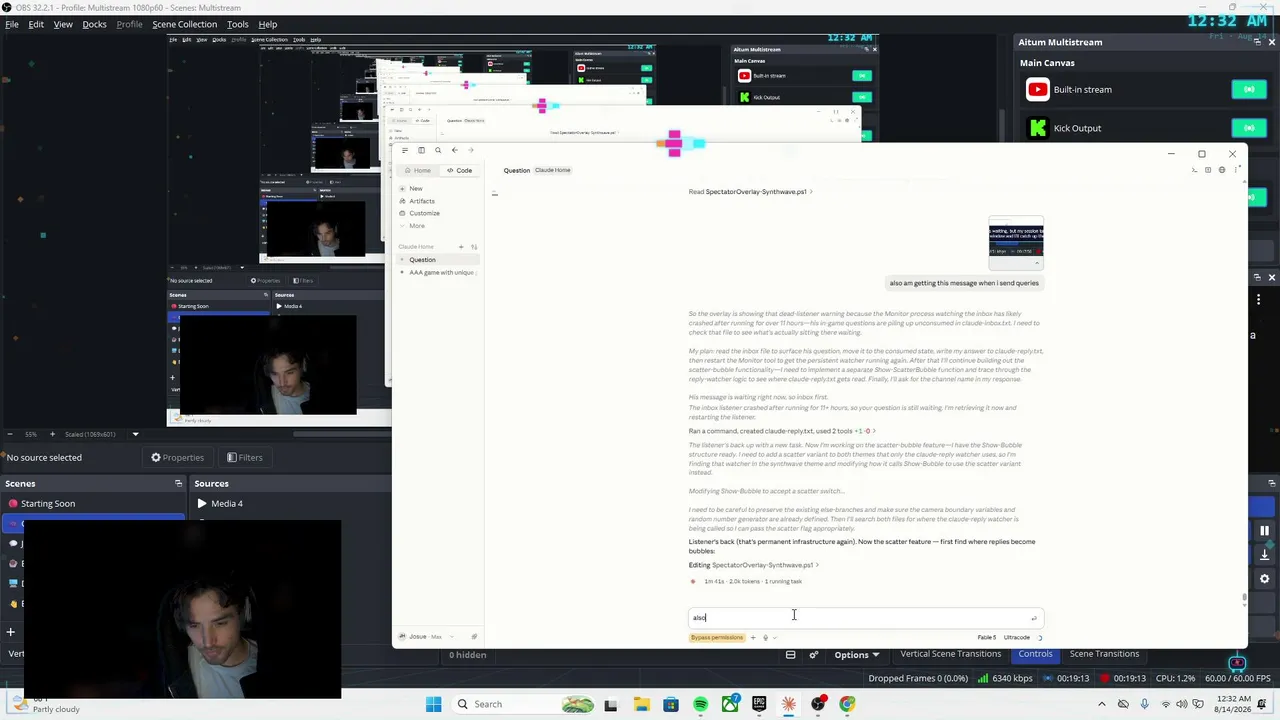Click the Claude Home tag near Question
The height and width of the screenshot is (720, 1280).
[x=553, y=170]
